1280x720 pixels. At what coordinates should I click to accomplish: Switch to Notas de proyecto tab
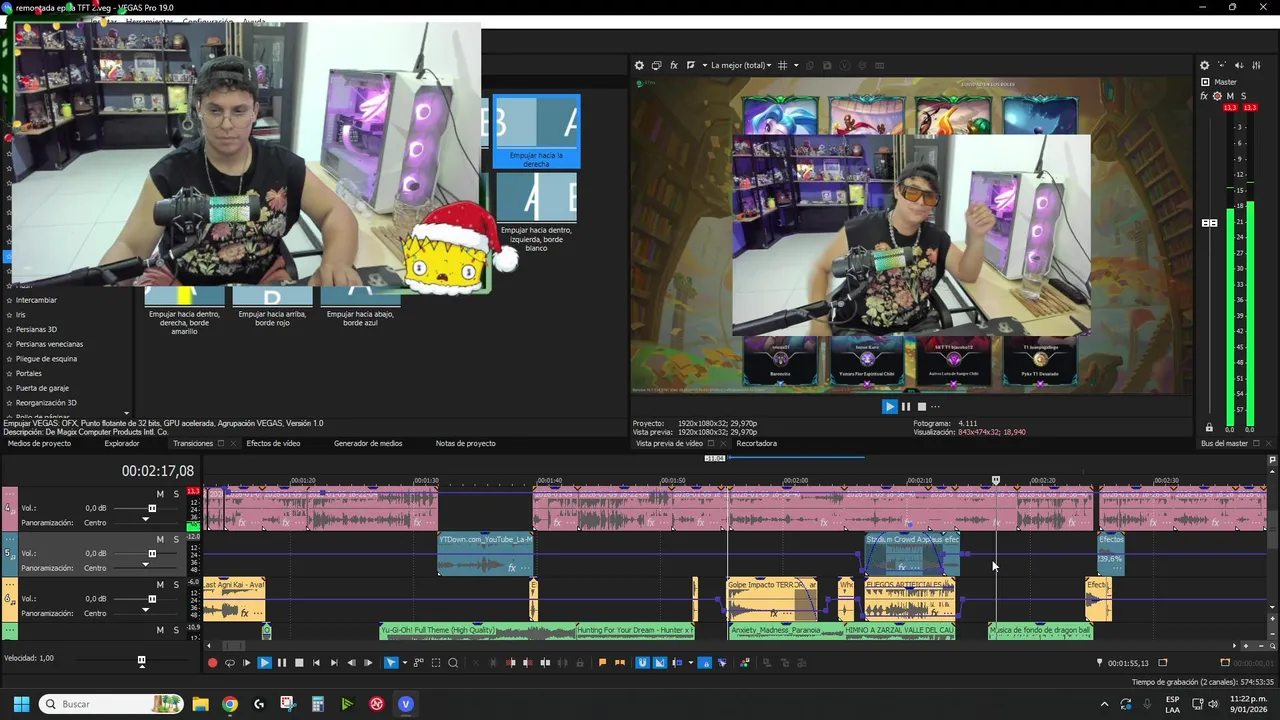pos(466,443)
